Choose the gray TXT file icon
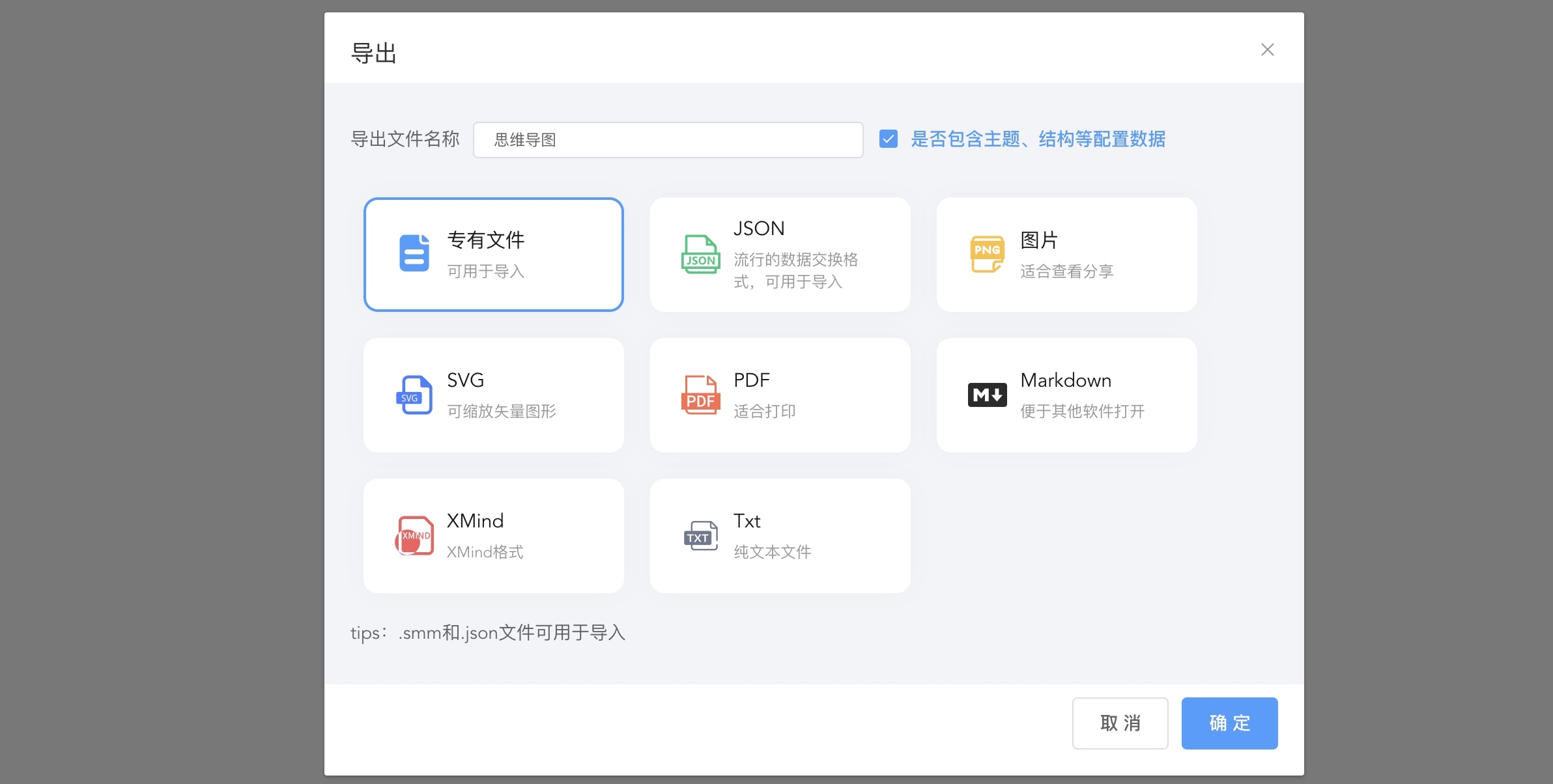Viewport: 1553px width, 784px height. [x=701, y=535]
